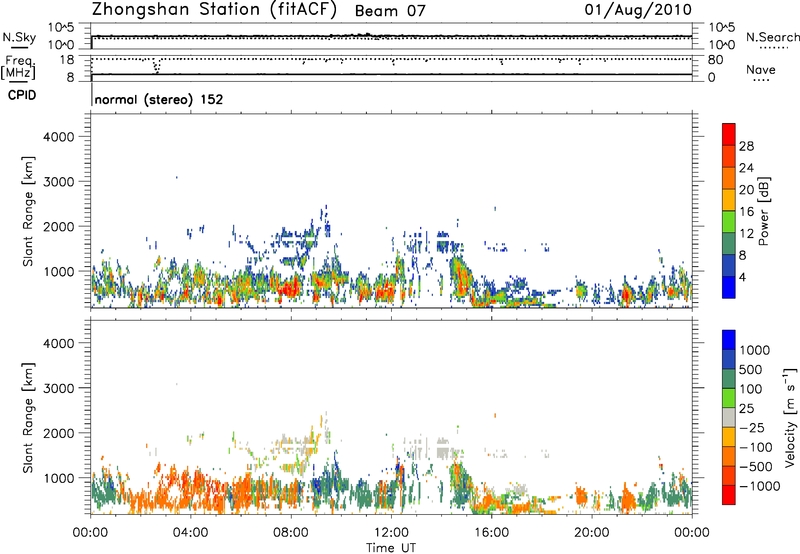This screenshot has height=554, width=800.
Task: Click the '3000' tick on the velocity panel
Action: (59, 388)
